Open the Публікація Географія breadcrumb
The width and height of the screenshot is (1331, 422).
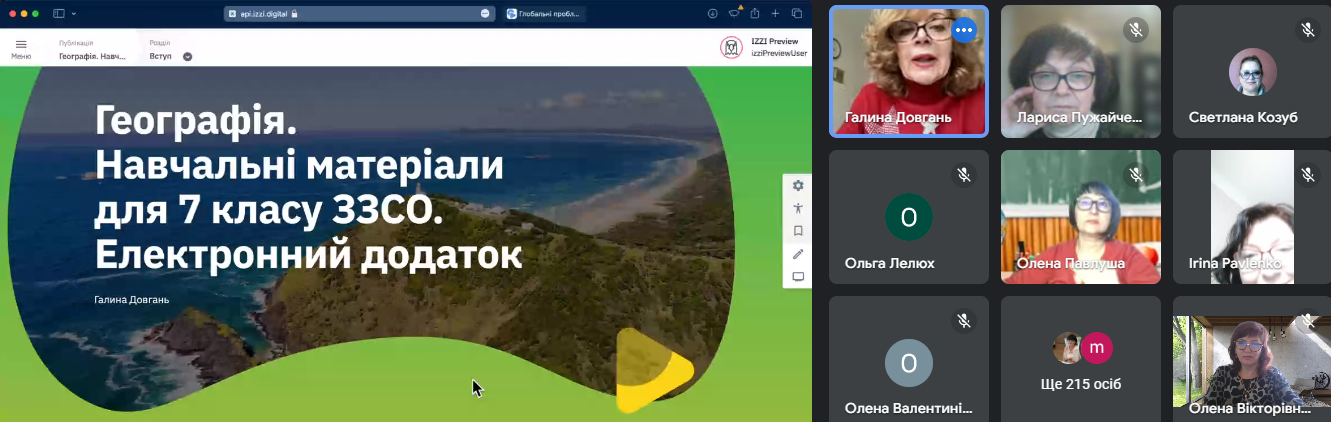click(x=93, y=50)
